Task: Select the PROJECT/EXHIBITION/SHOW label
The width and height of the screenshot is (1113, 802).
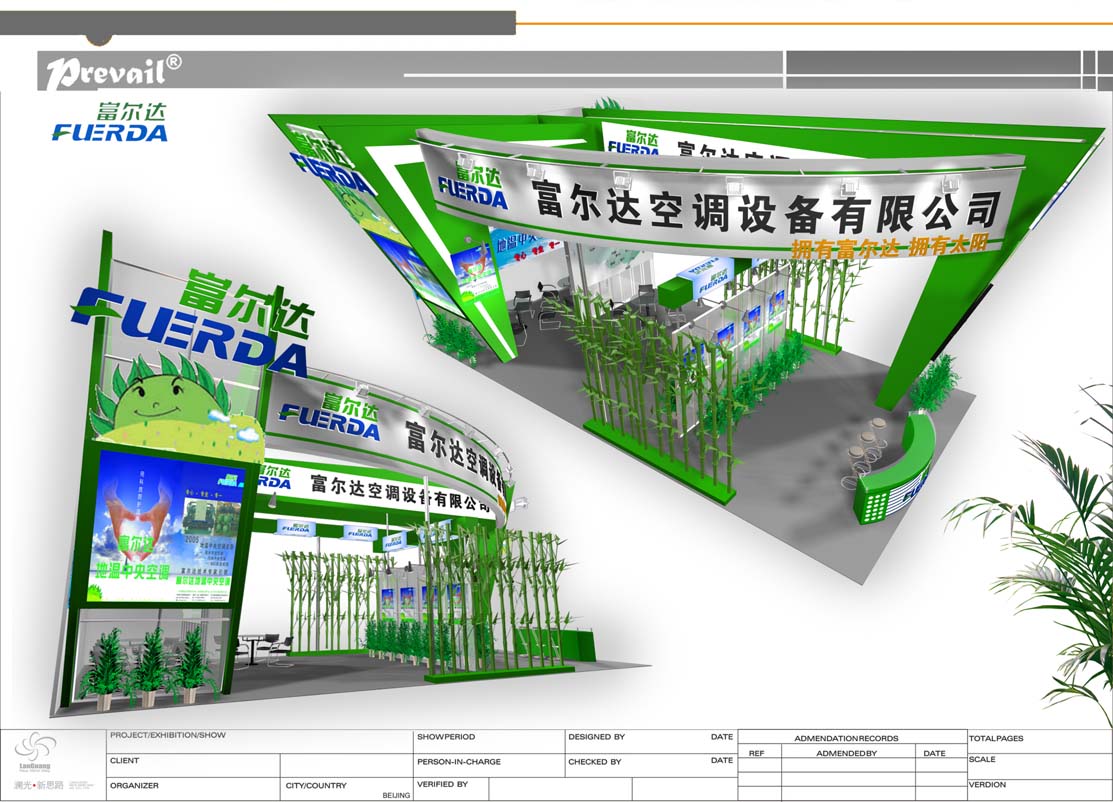Action: (168, 735)
